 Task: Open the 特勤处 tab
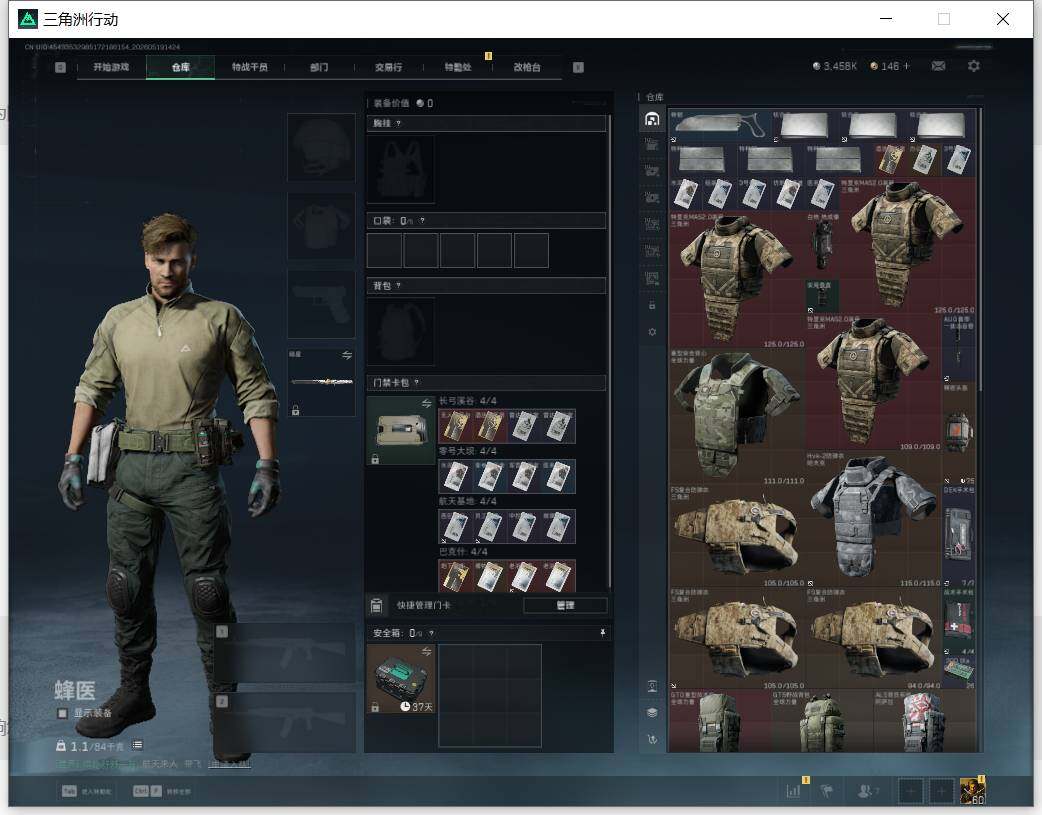[458, 67]
